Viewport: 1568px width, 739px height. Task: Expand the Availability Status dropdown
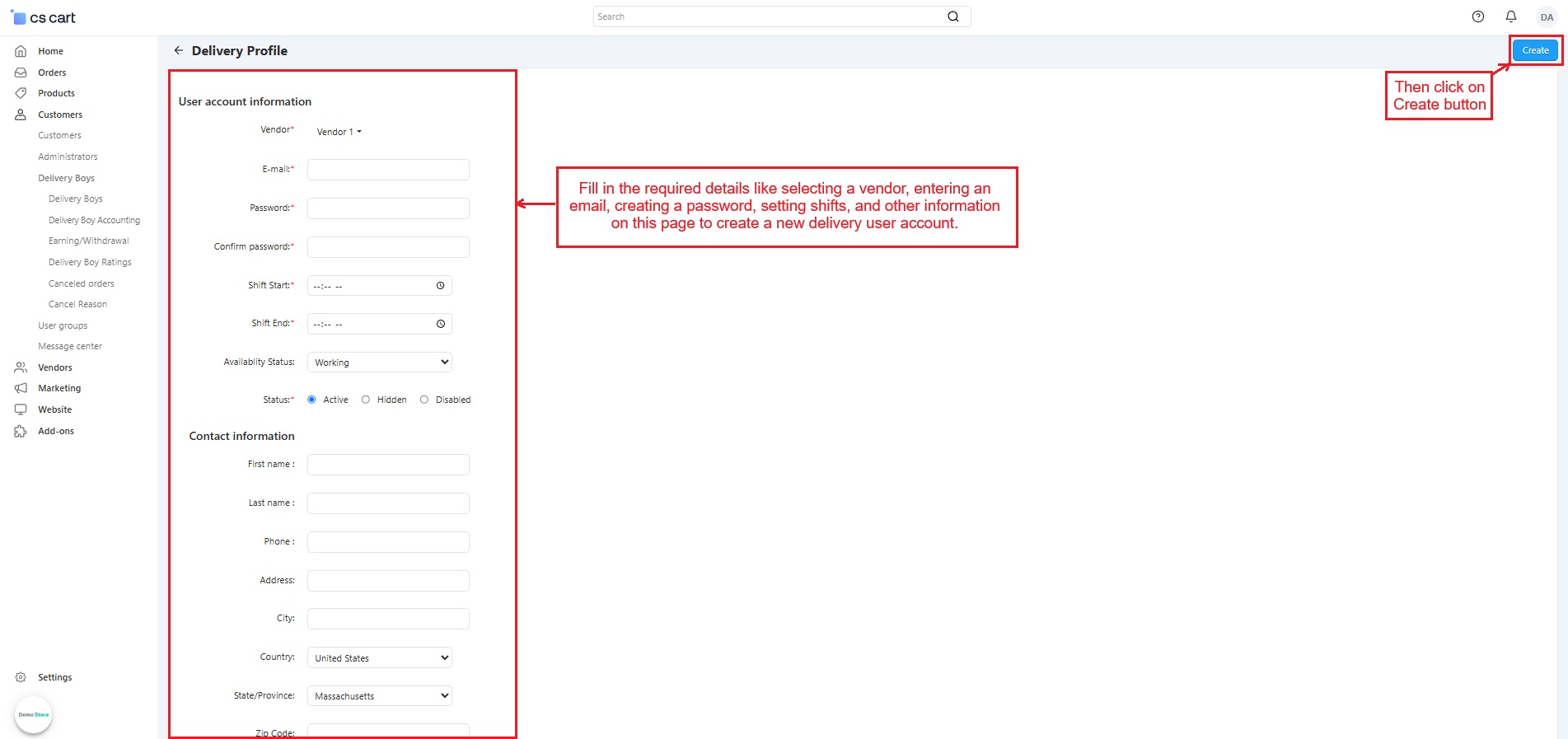click(x=380, y=362)
